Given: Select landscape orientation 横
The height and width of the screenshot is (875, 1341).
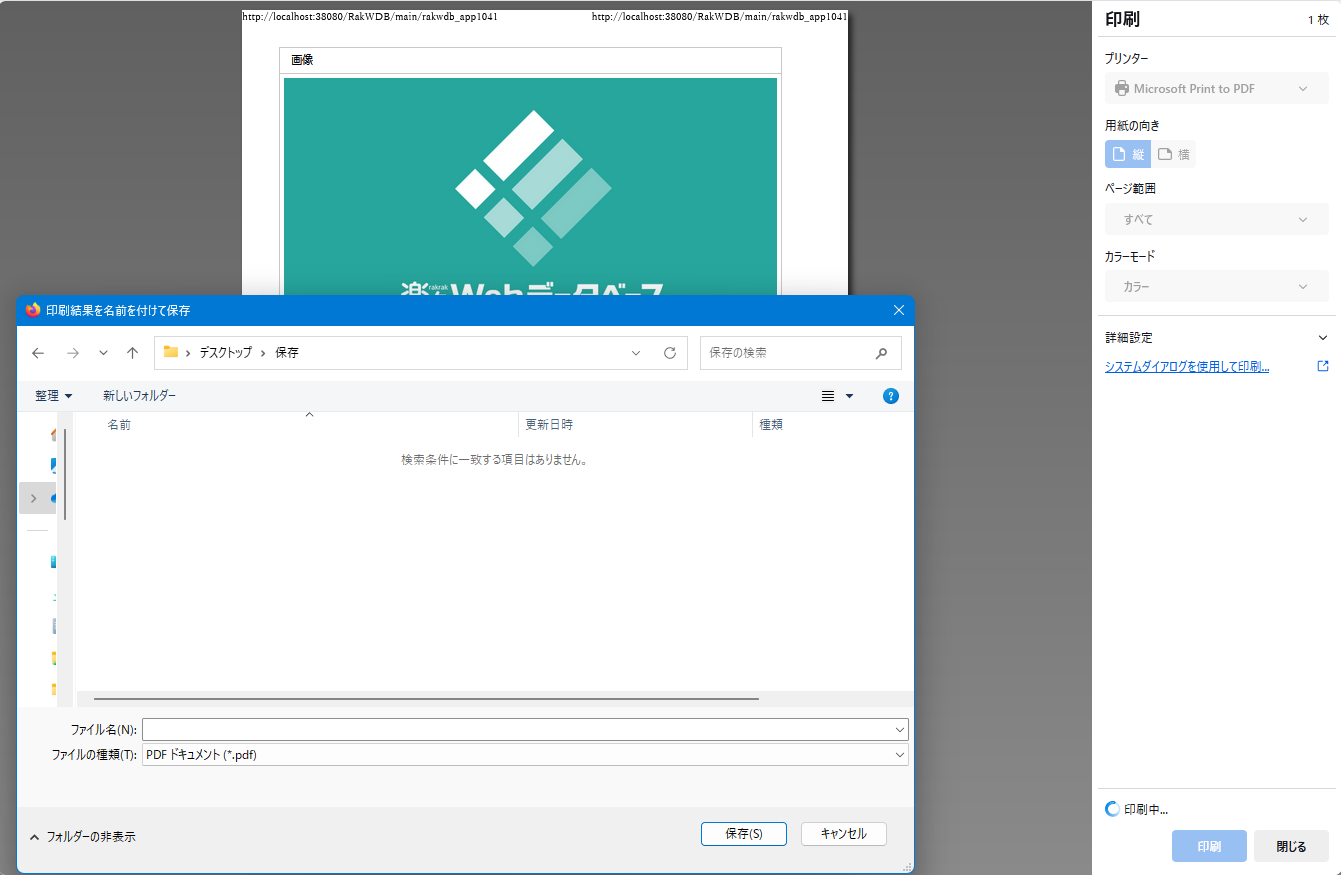Looking at the screenshot, I should (1174, 154).
